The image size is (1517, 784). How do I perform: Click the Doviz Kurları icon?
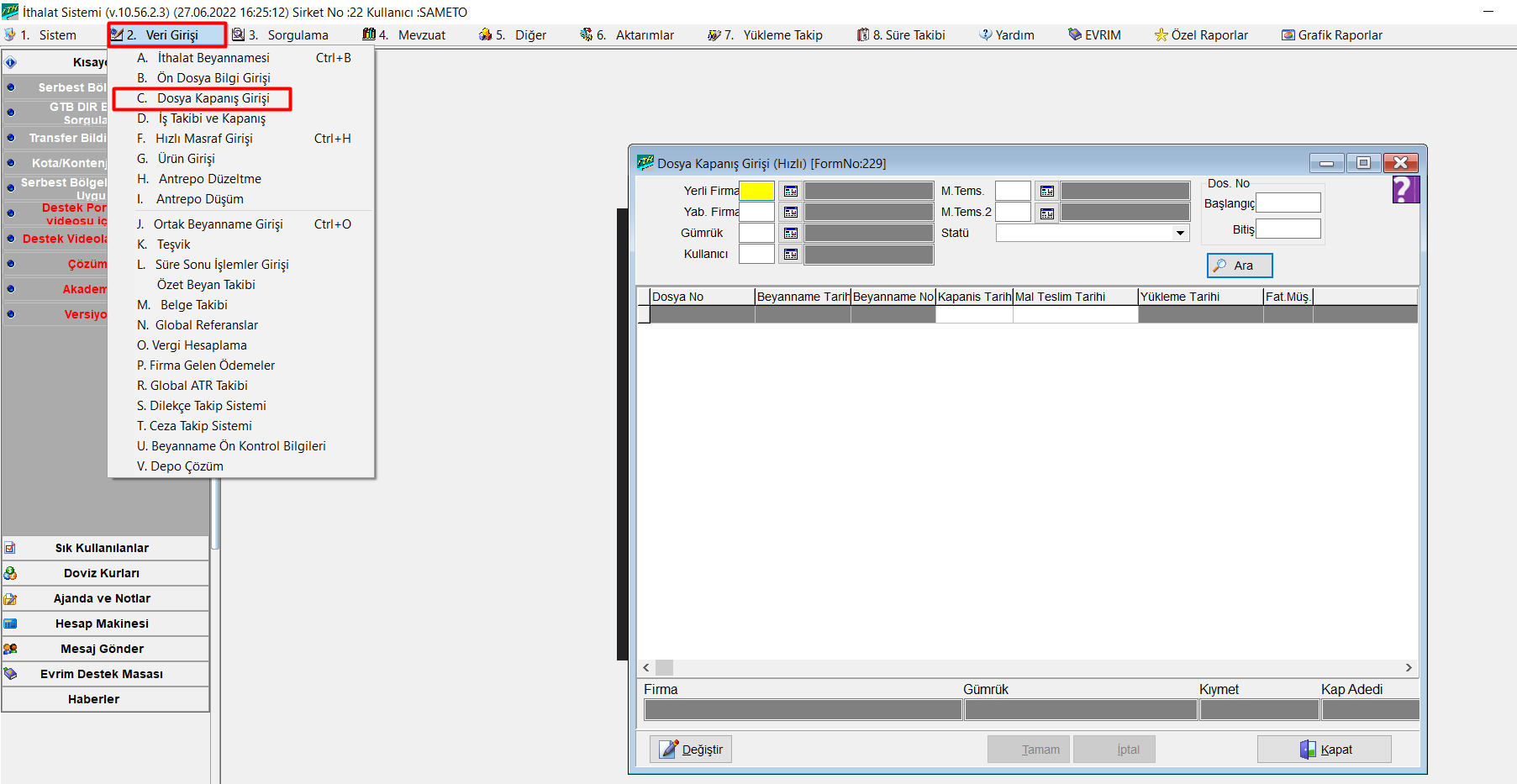pos(10,573)
